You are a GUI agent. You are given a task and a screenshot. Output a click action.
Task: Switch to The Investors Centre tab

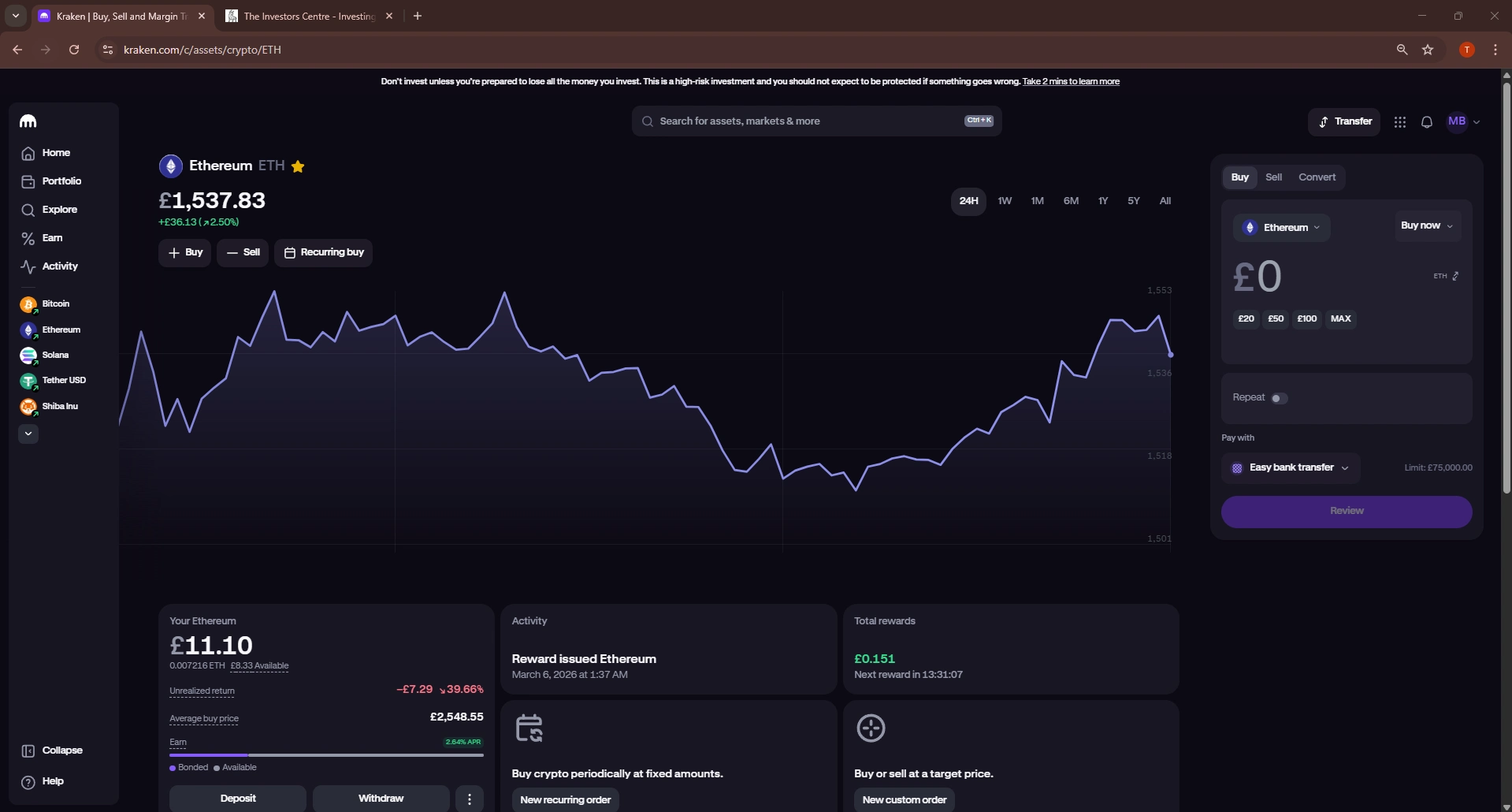(309, 16)
